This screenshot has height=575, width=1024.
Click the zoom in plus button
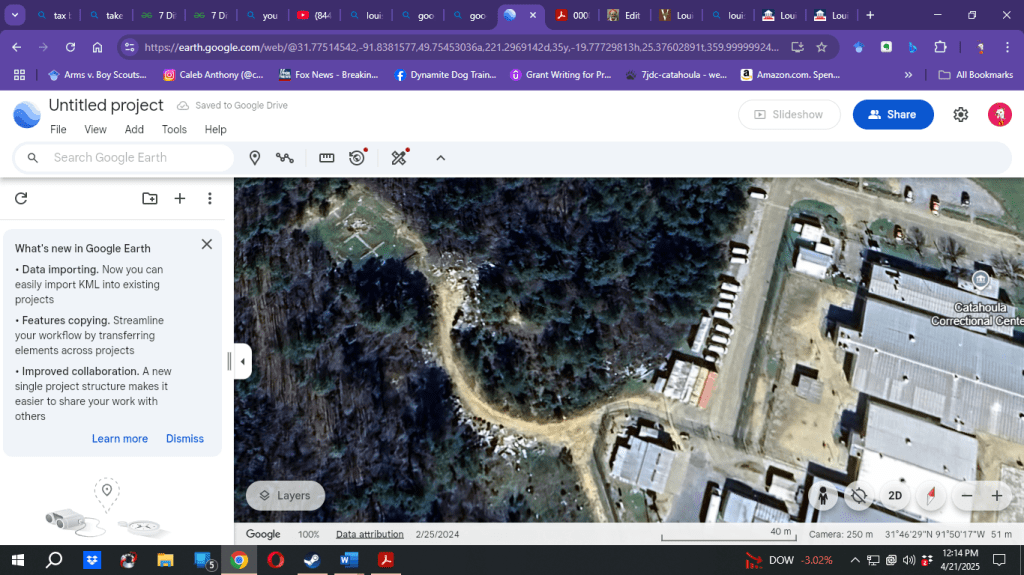[x=997, y=495]
